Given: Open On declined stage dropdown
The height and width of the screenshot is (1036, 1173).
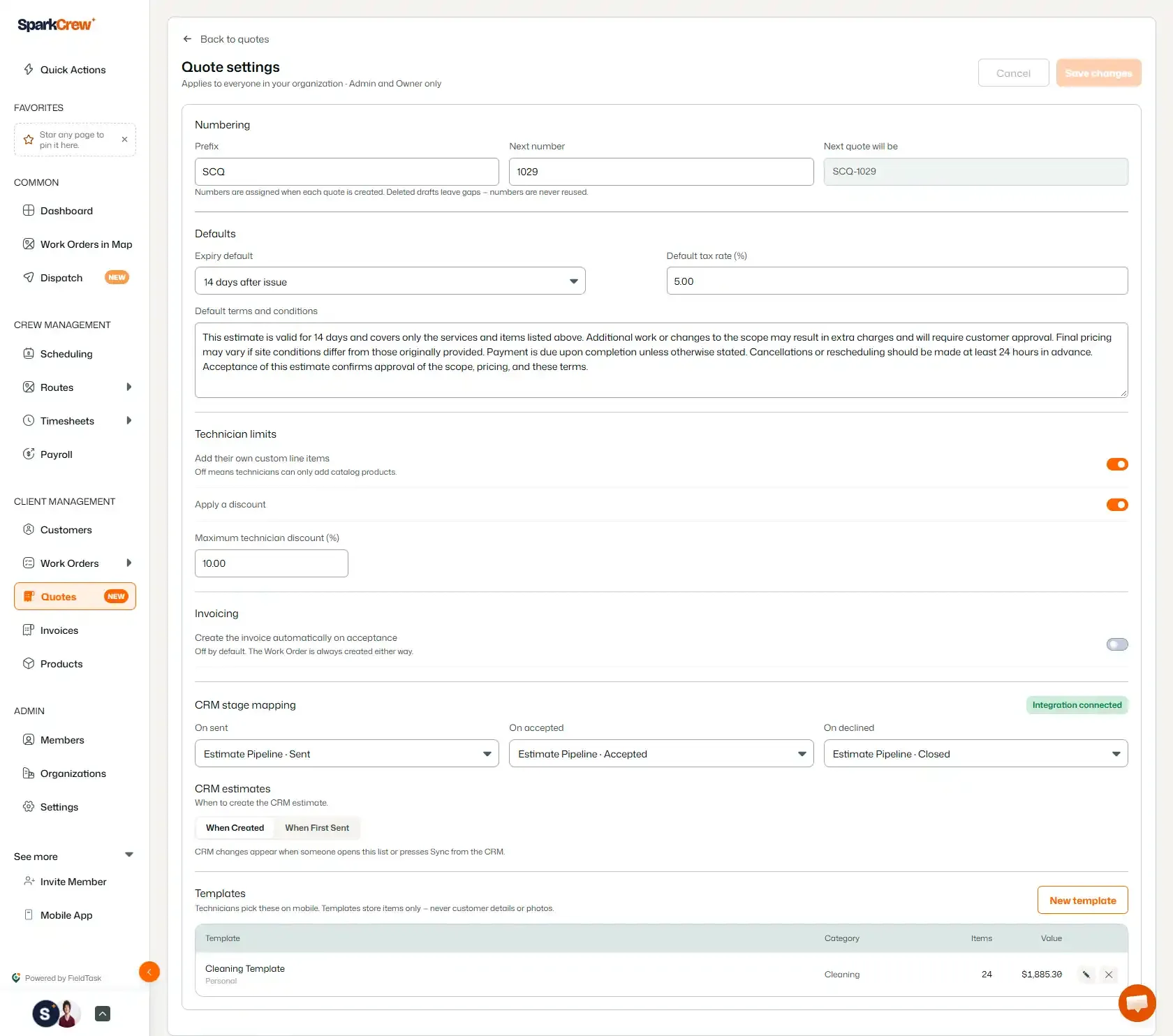Looking at the screenshot, I should tap(975, 753).
